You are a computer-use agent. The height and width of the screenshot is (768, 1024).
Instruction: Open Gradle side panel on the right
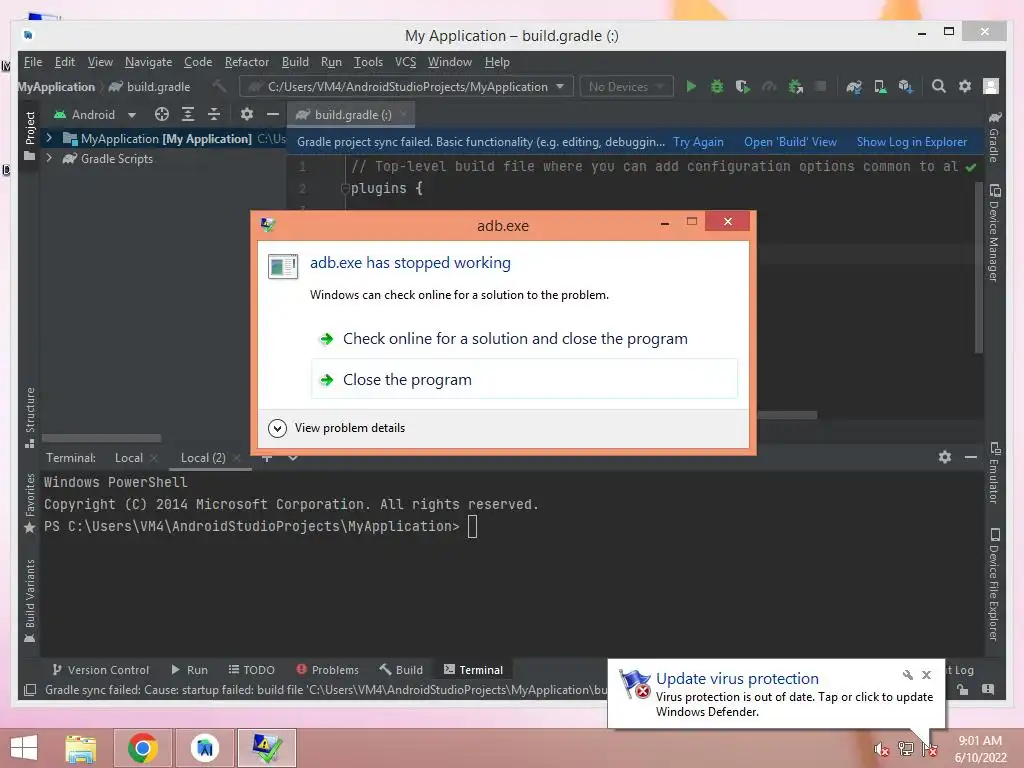click(x=994, y=137)
